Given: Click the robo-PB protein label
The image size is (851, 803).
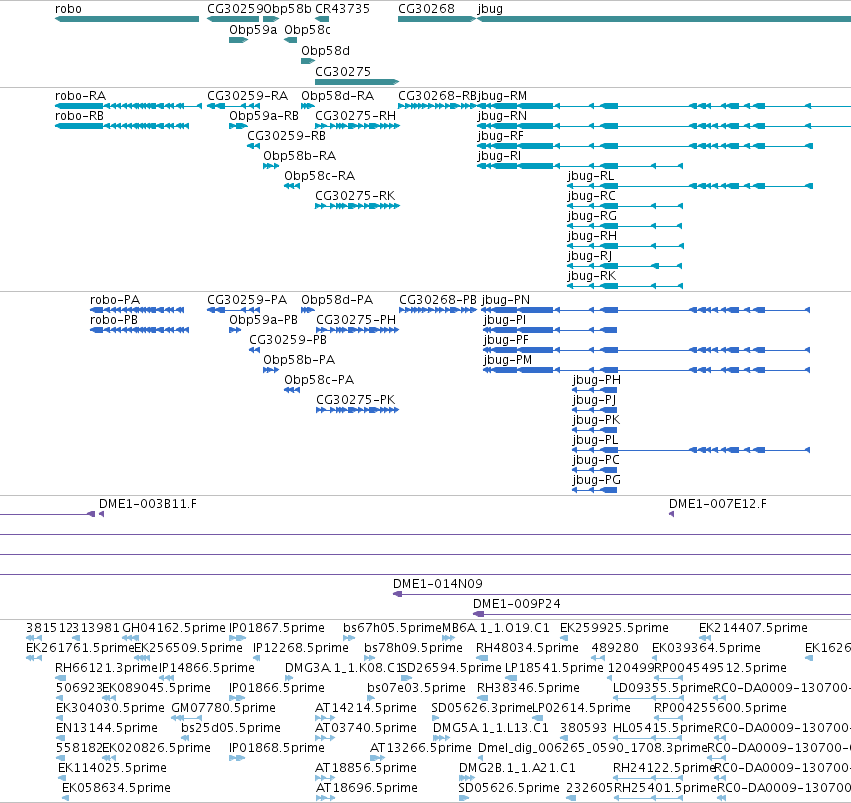Looking at the screenshot, I should pyautogui.click(x=114, y=320).
